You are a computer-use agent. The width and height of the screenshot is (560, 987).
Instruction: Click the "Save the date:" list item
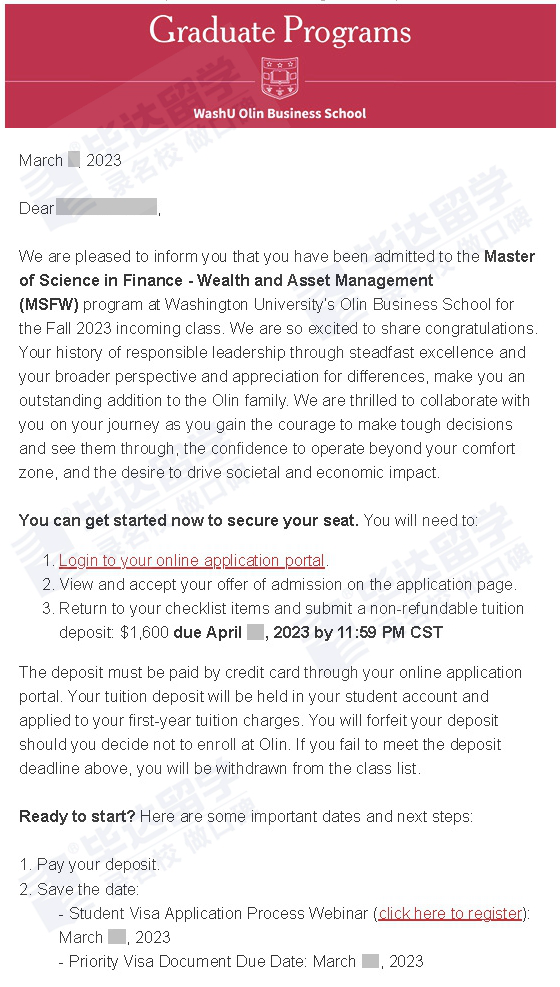(79, 889)
